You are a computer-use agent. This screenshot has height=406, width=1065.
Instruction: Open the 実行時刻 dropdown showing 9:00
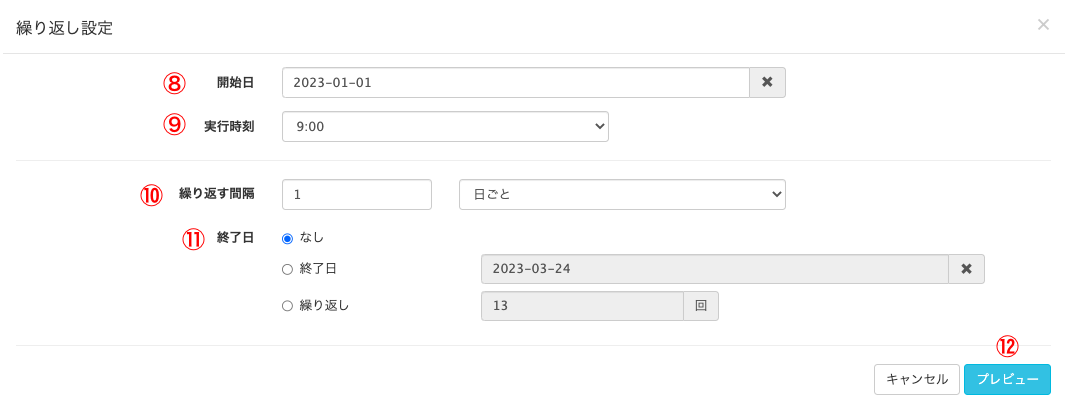[x=445, y=127]
